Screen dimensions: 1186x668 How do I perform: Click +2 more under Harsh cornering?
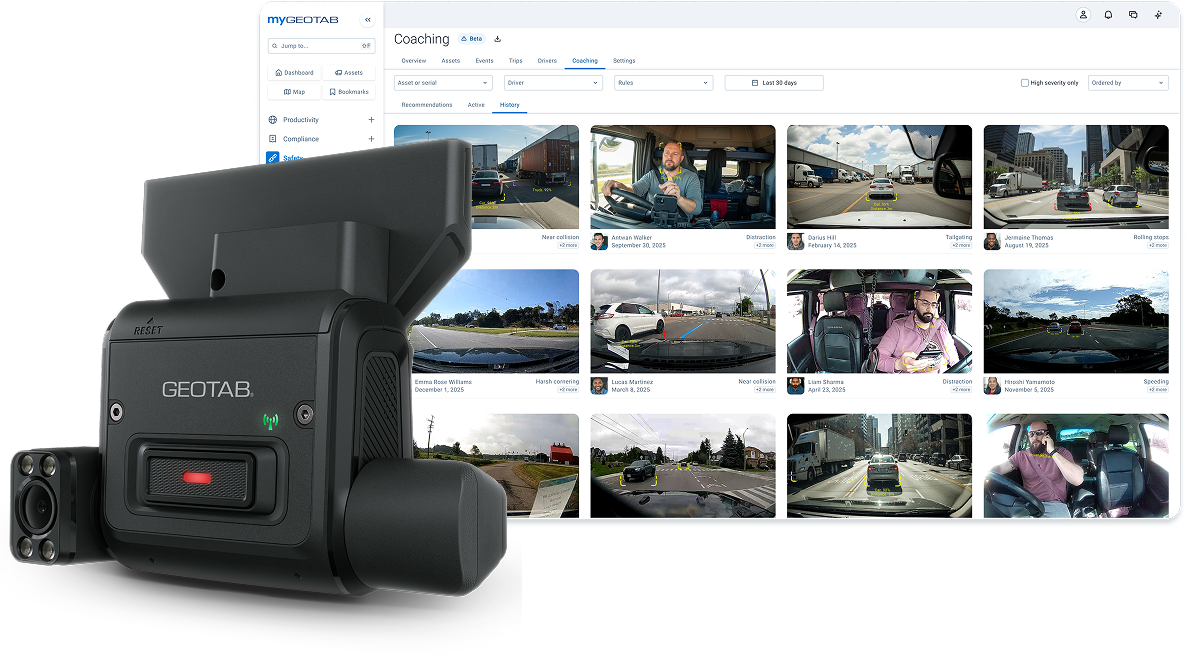[x=568, y=390]
